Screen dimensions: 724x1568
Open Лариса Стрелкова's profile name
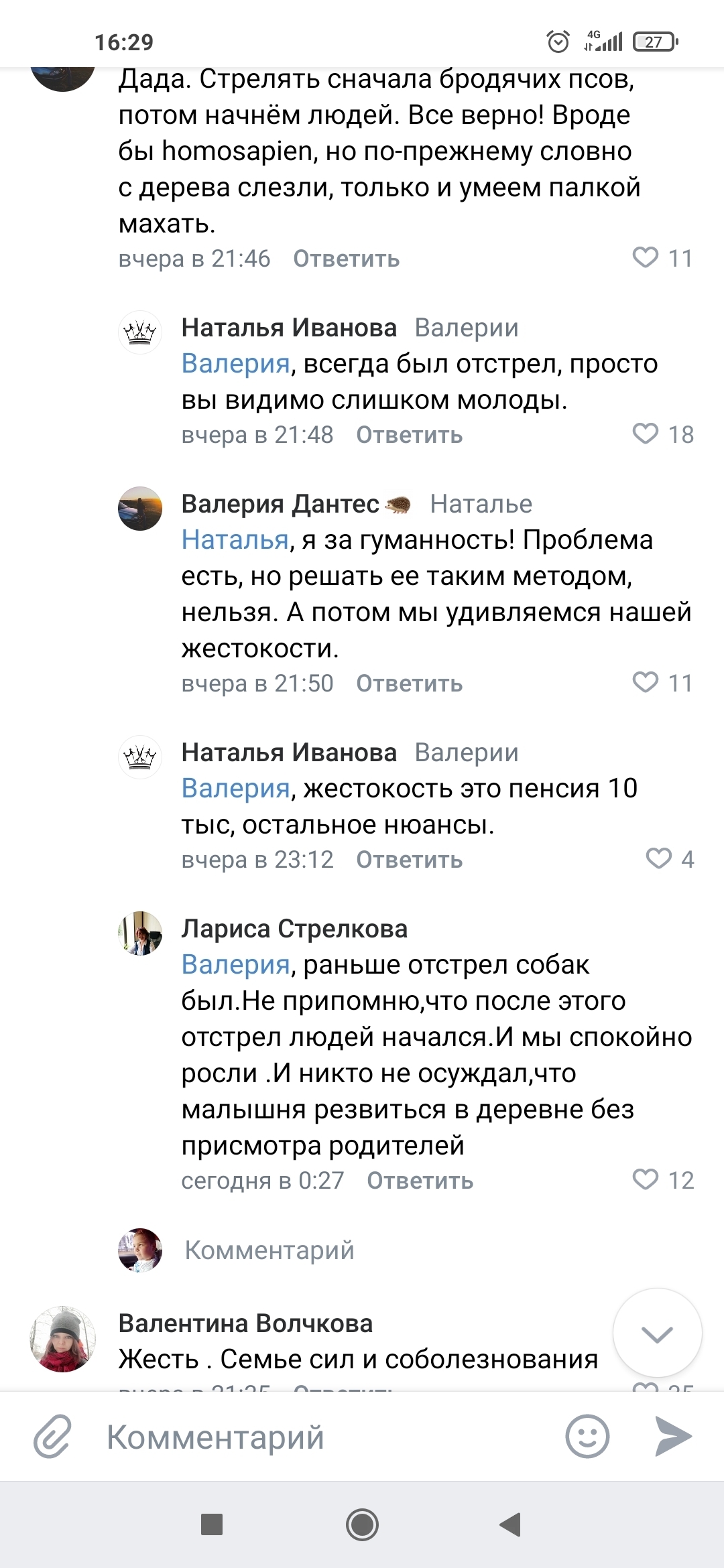coord(294,929)
